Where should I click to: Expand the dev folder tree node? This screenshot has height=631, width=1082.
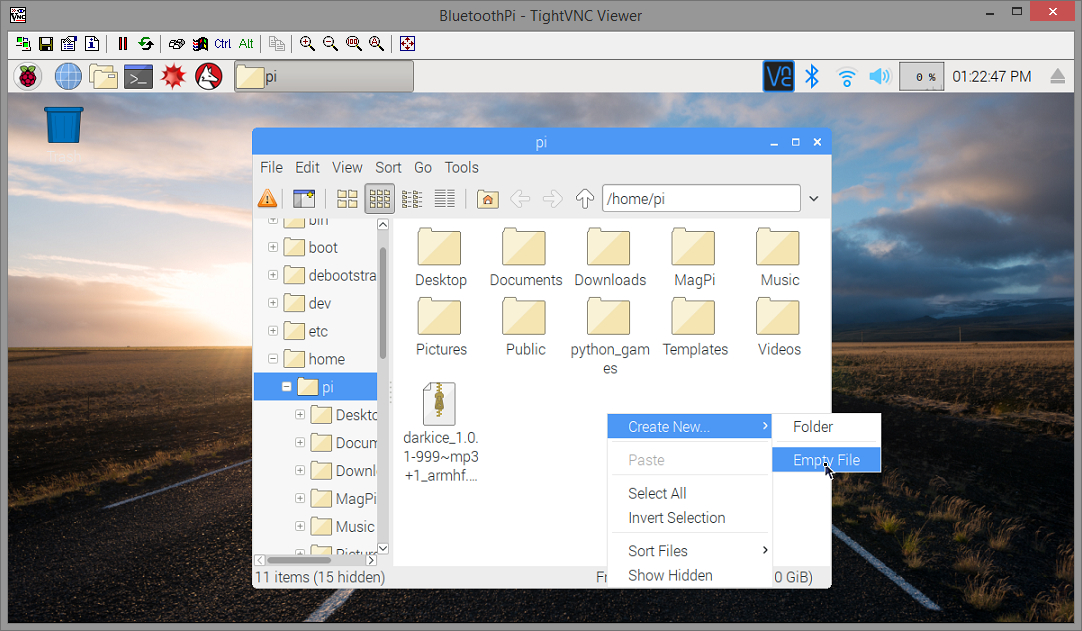[273, 302]
